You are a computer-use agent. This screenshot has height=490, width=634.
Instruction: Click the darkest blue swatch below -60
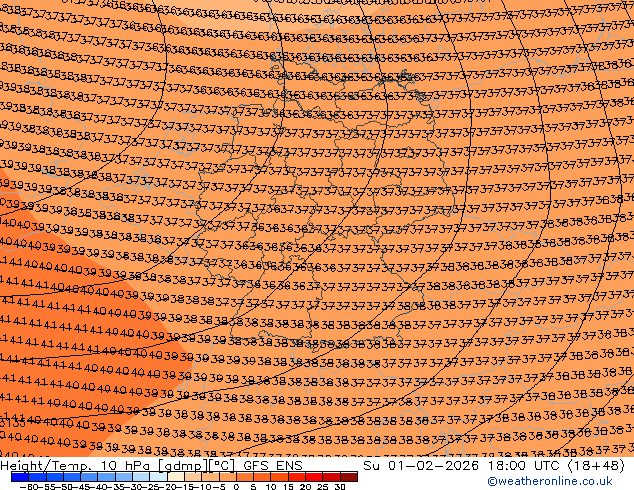coord(20,477)
